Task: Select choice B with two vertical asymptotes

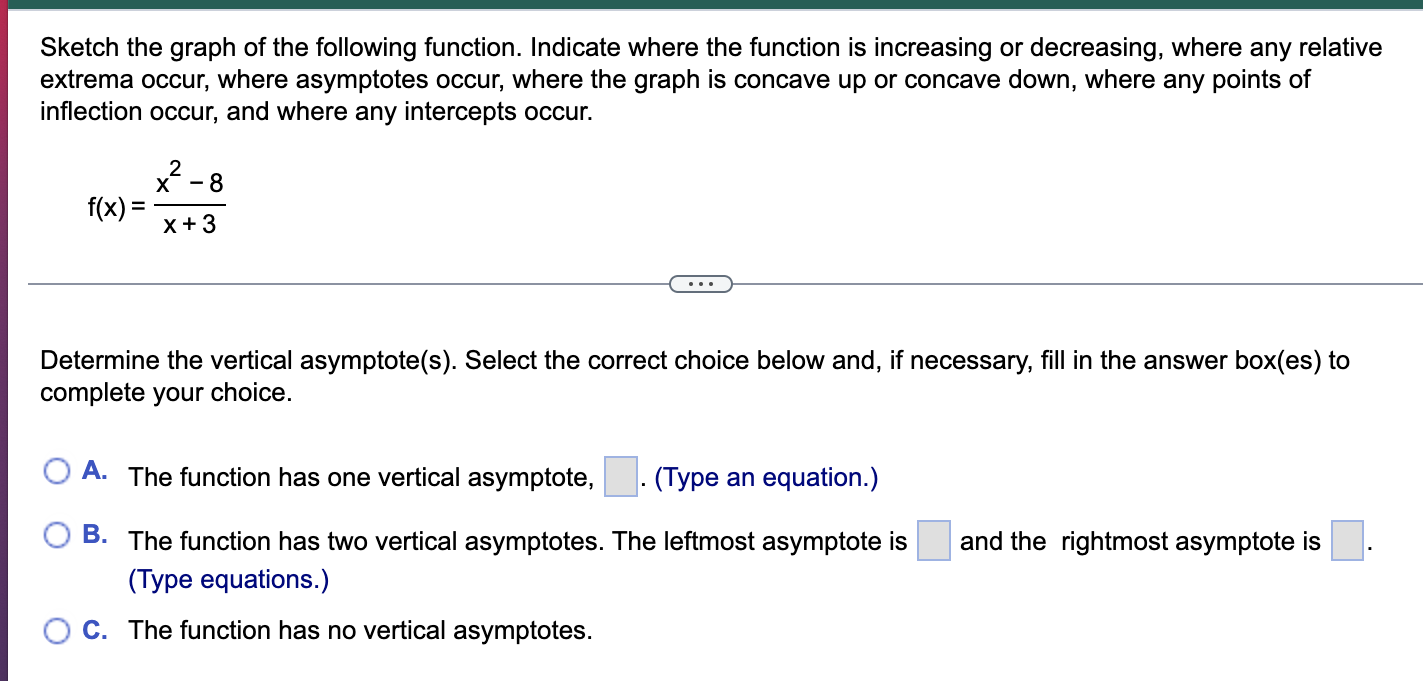Action: click(x=58, y=535)
